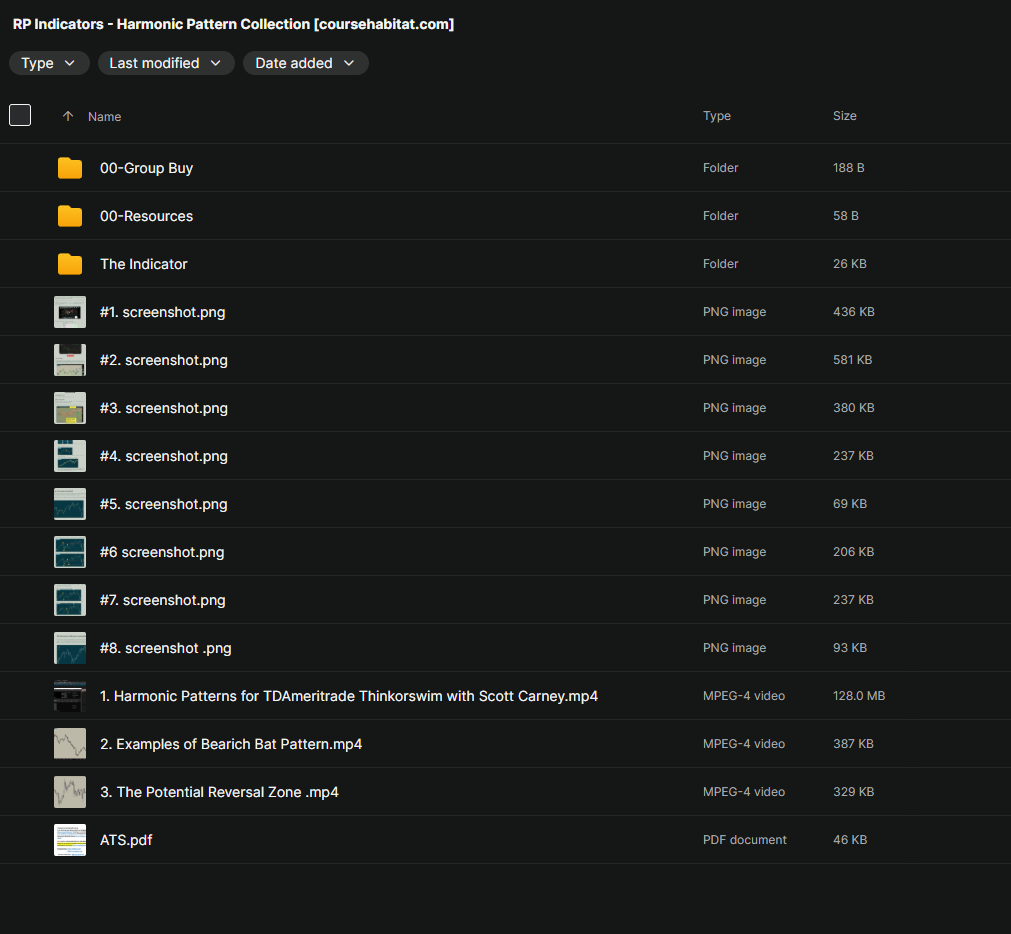
Task: Open the ATS.pdf document icon
Action: pyautogui.click(x=70, y=840)
